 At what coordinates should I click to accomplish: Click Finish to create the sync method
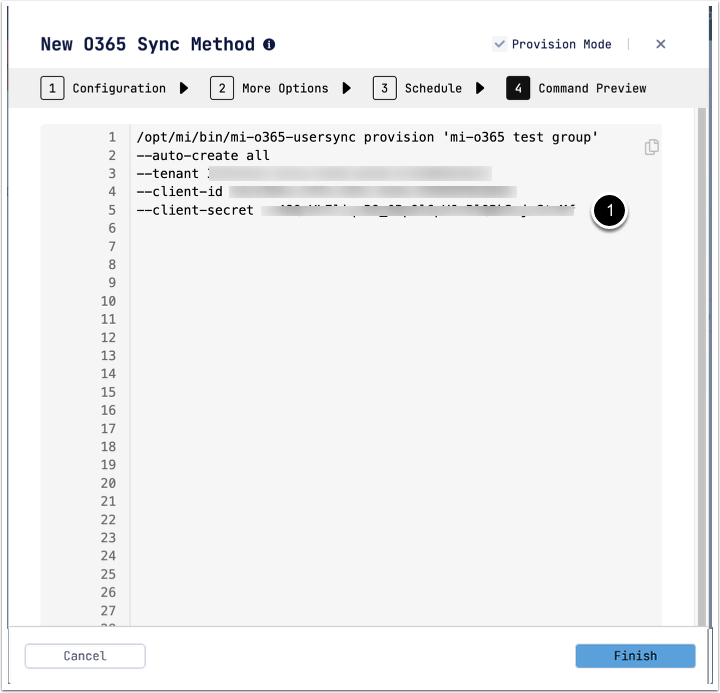[635, 656]
